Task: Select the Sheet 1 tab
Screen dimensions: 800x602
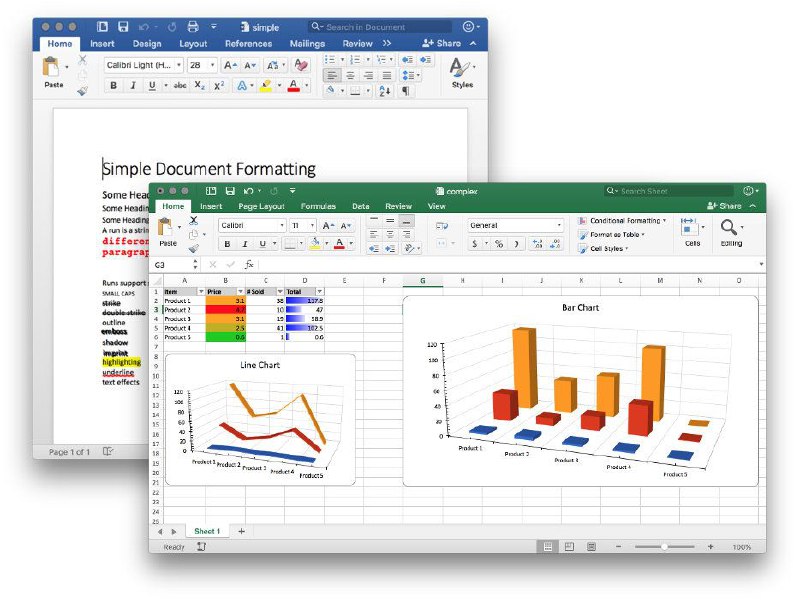Action: (x=207, y=531)
